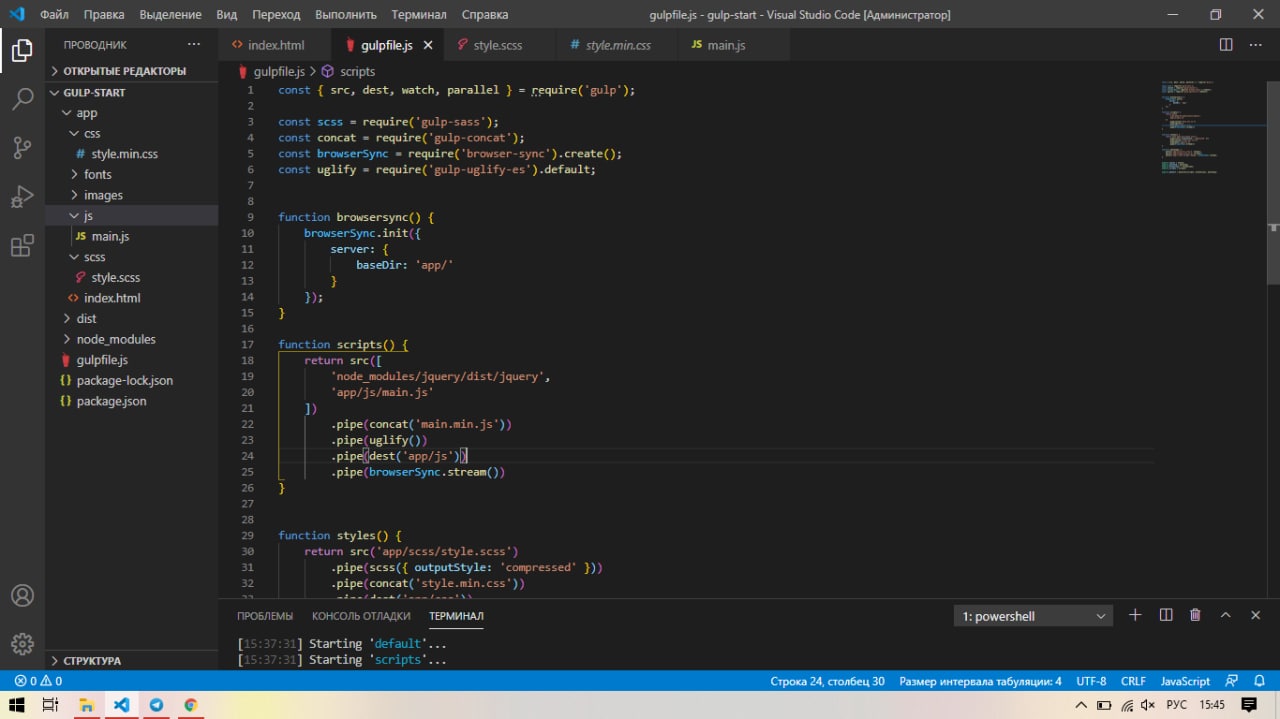Click CRLF line ending selector
1280x719 pixels.
click(1133, 681)
